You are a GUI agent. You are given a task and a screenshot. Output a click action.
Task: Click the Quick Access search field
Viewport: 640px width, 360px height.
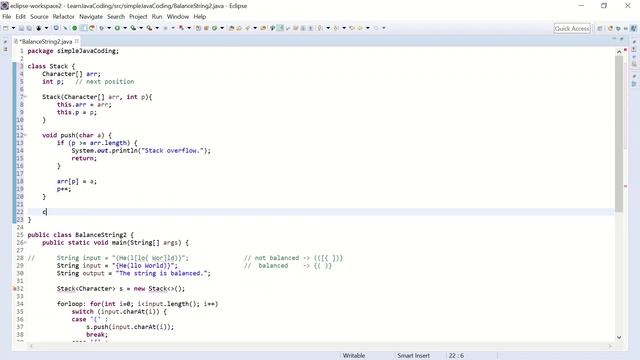(572, 29)
